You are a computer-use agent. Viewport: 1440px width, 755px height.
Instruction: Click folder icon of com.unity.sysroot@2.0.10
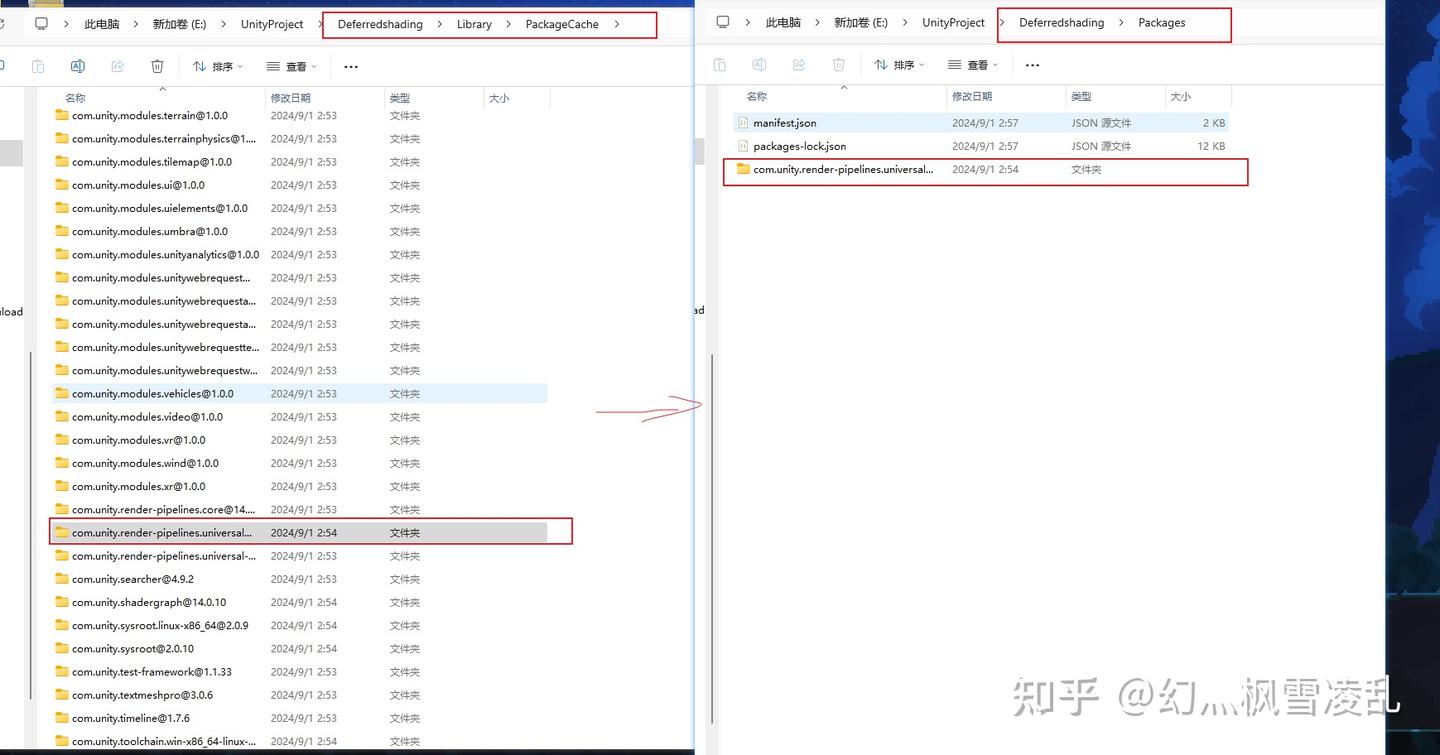pyautogui.click(x=62, y=648)
